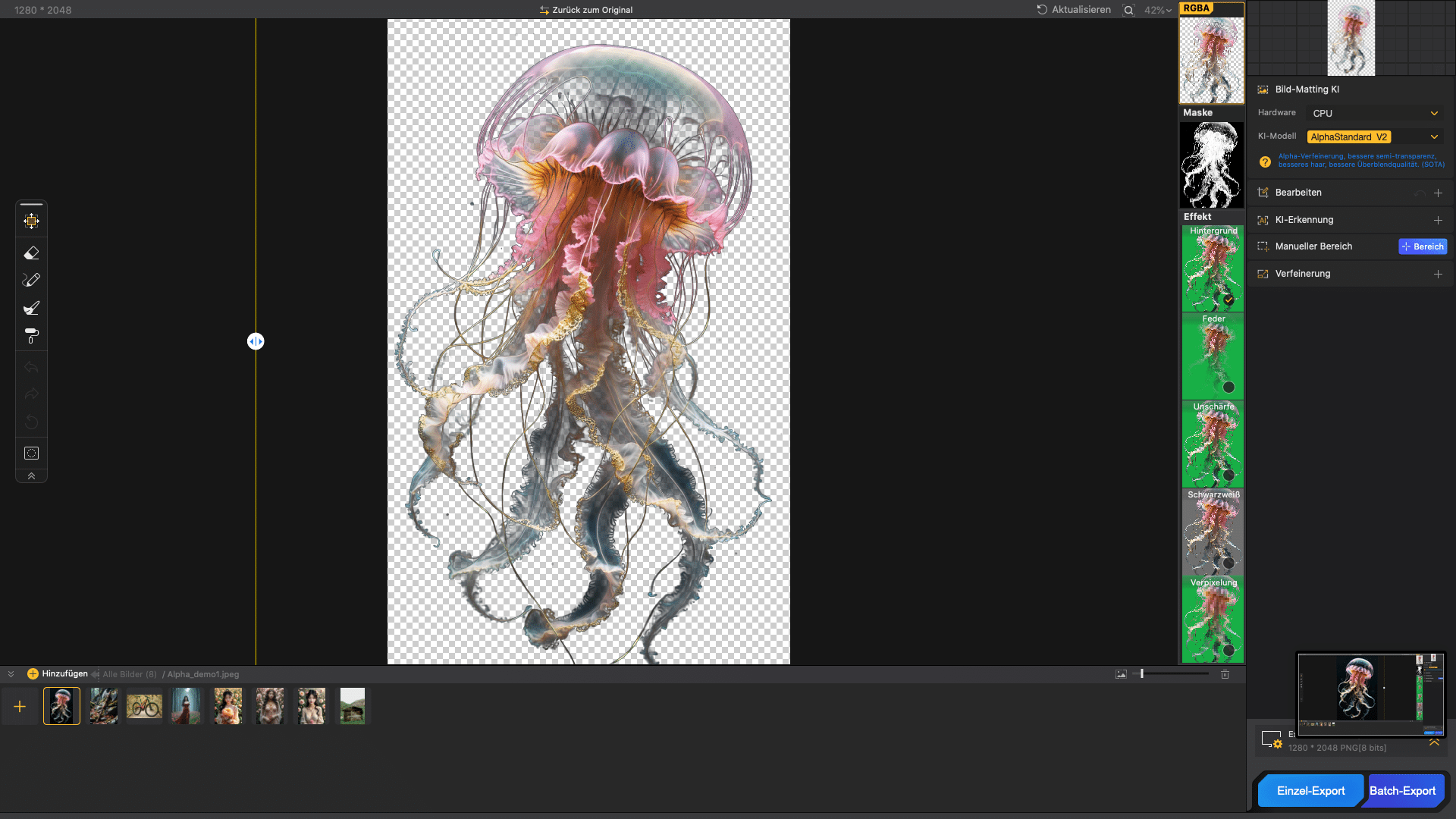Click the selection mask frame icon

[x=31, y=453]
